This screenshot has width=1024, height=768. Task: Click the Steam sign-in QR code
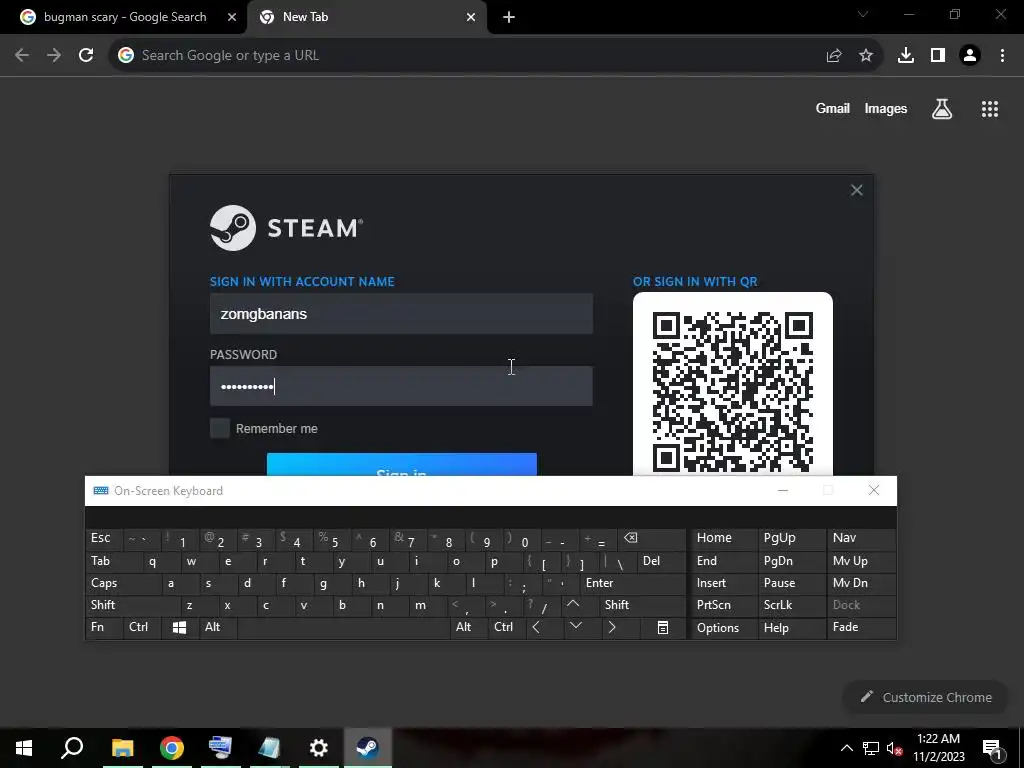click(733, 389)
